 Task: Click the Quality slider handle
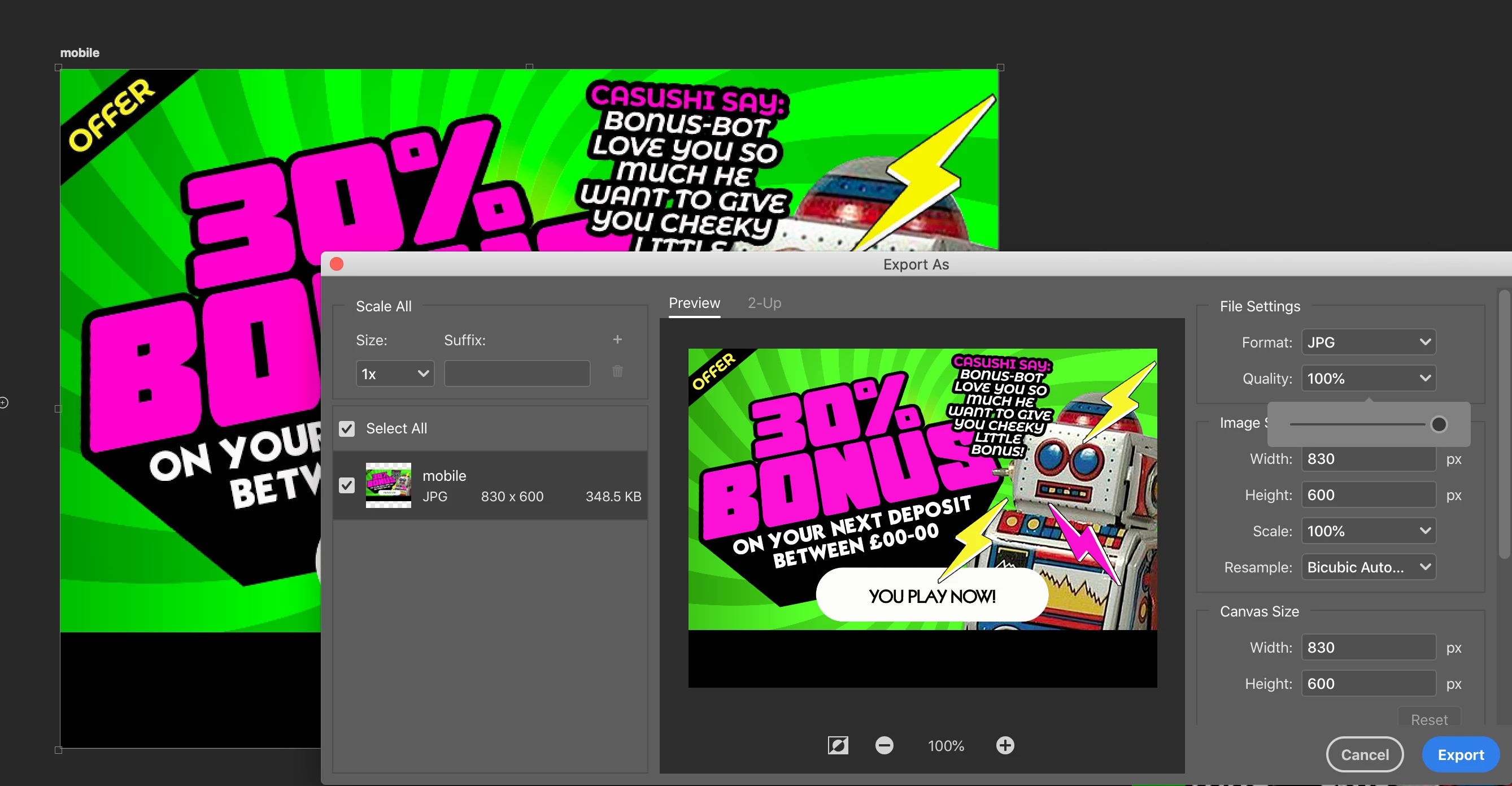(1439, 424)
